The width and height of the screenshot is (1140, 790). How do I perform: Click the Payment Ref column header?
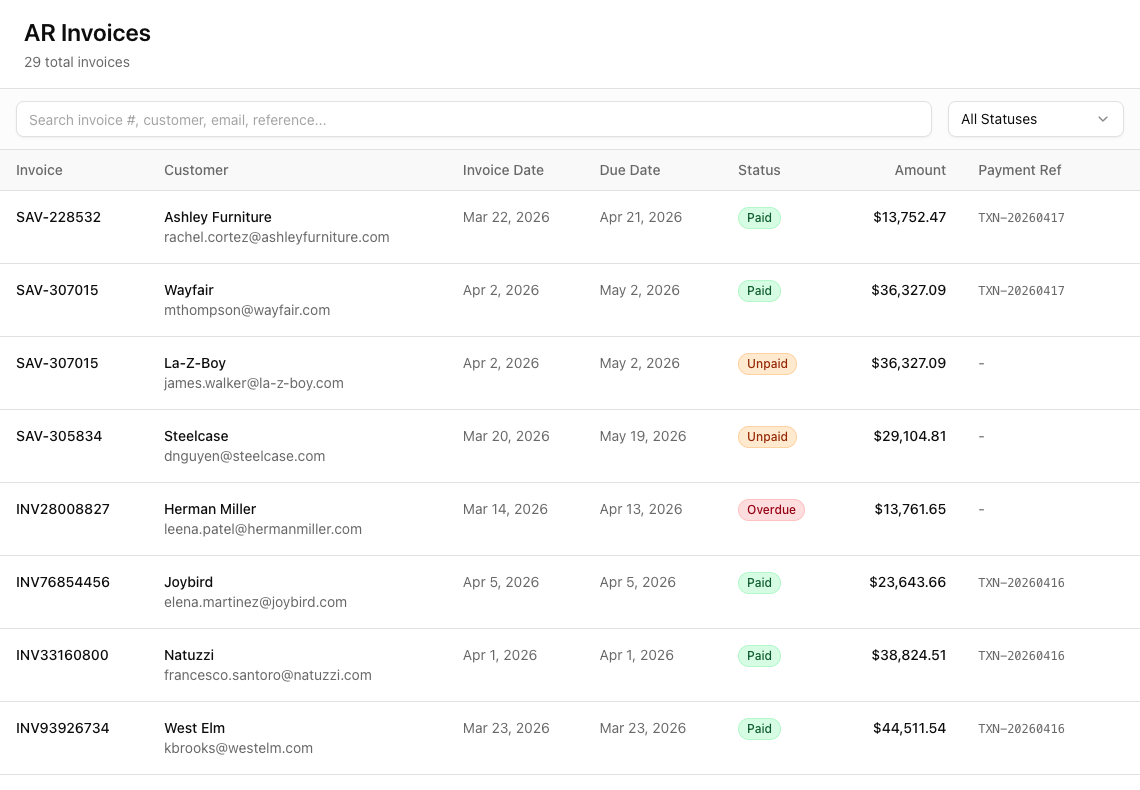(1019, 170)
